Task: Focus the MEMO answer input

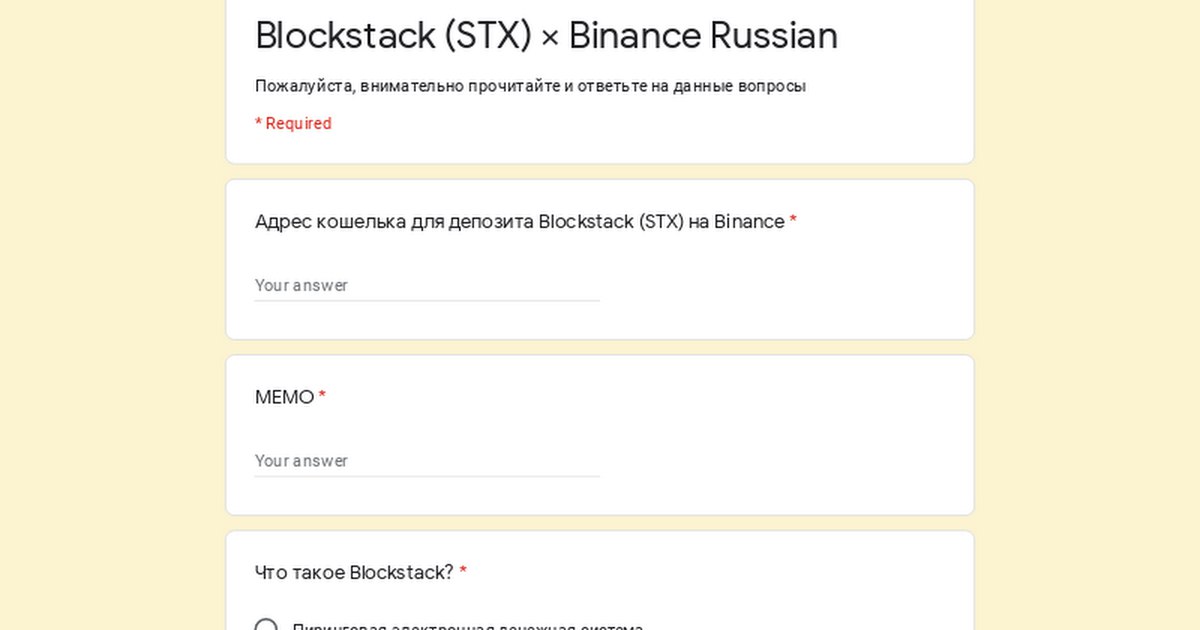Action: [427, 461]
